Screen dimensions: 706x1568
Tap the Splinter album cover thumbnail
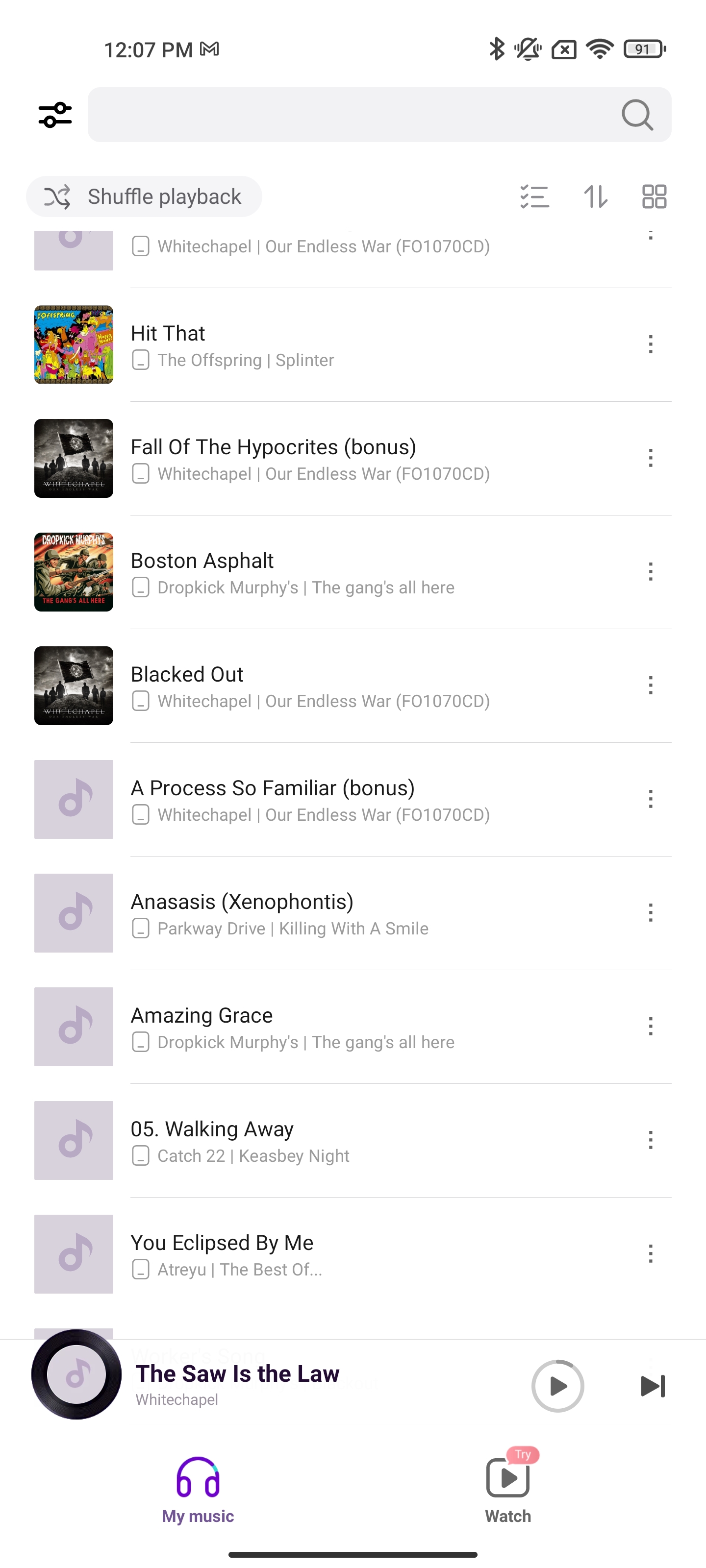(x=74, y=344)
